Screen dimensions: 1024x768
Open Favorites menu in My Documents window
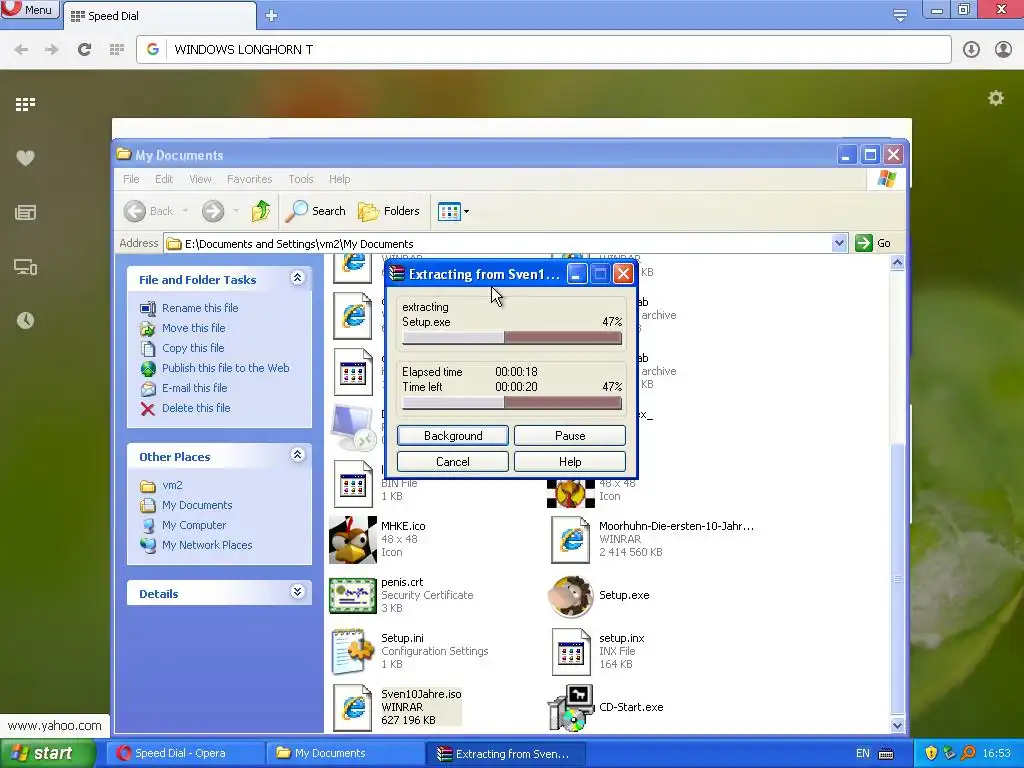pos(249,179)
